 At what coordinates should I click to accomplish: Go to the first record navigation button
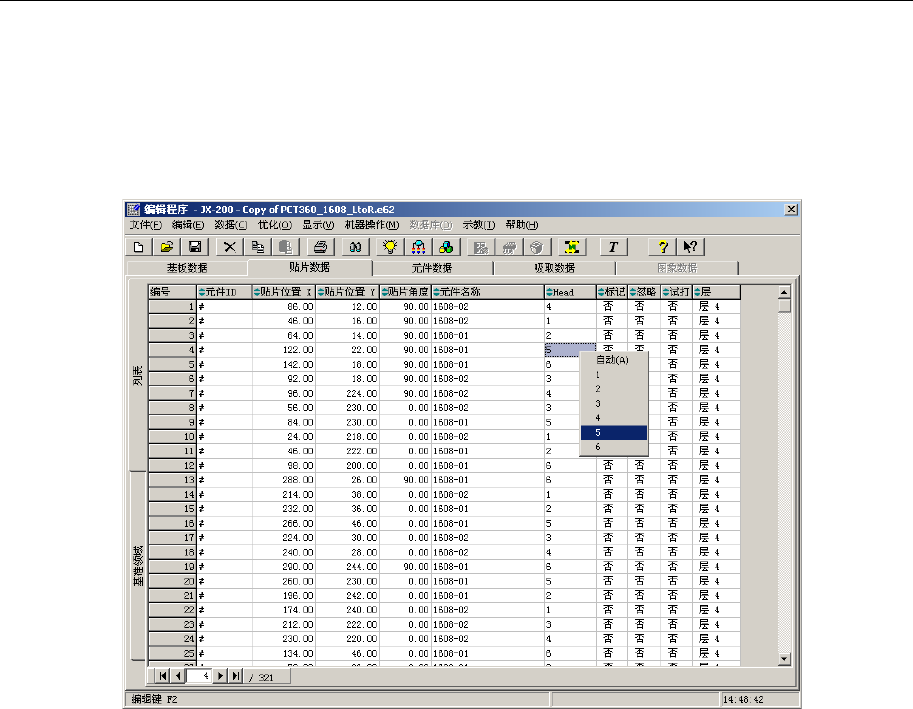(163, 676)
